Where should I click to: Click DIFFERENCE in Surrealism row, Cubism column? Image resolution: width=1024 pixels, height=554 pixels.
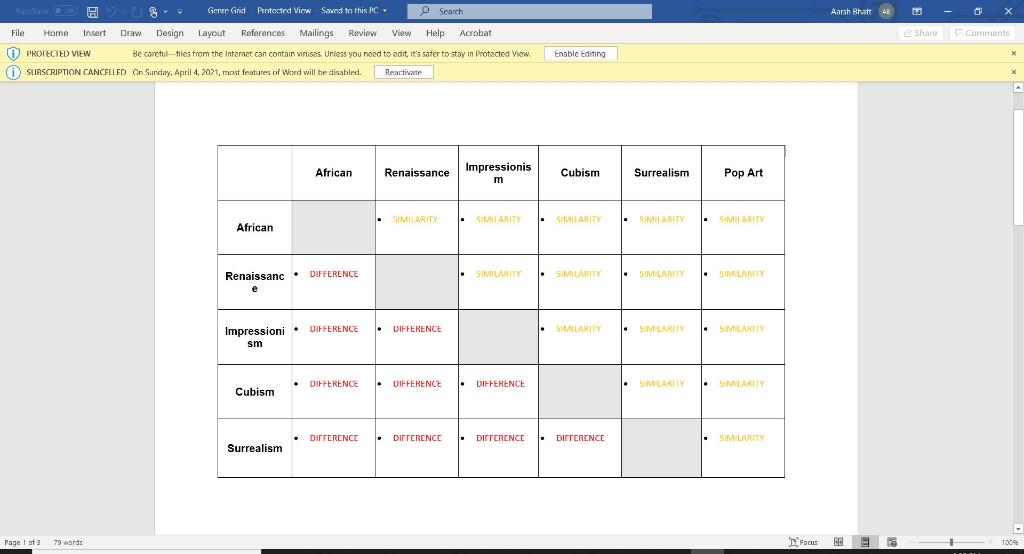tap(580, 438)
